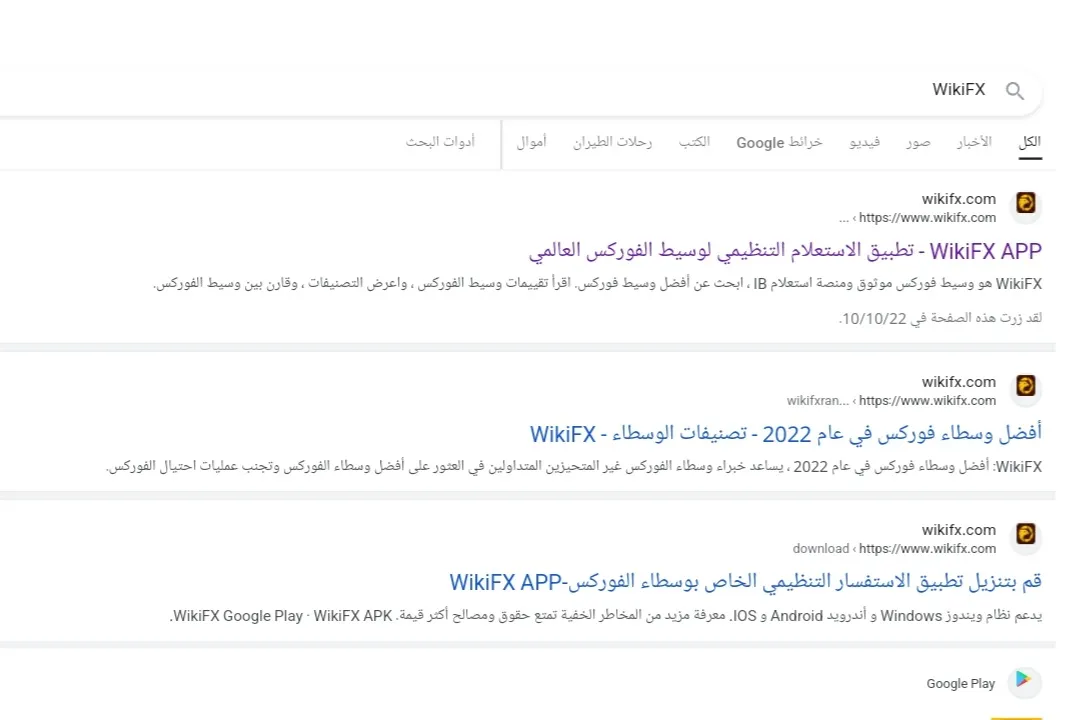Click the Google Play logo icon

(1024, 680)
